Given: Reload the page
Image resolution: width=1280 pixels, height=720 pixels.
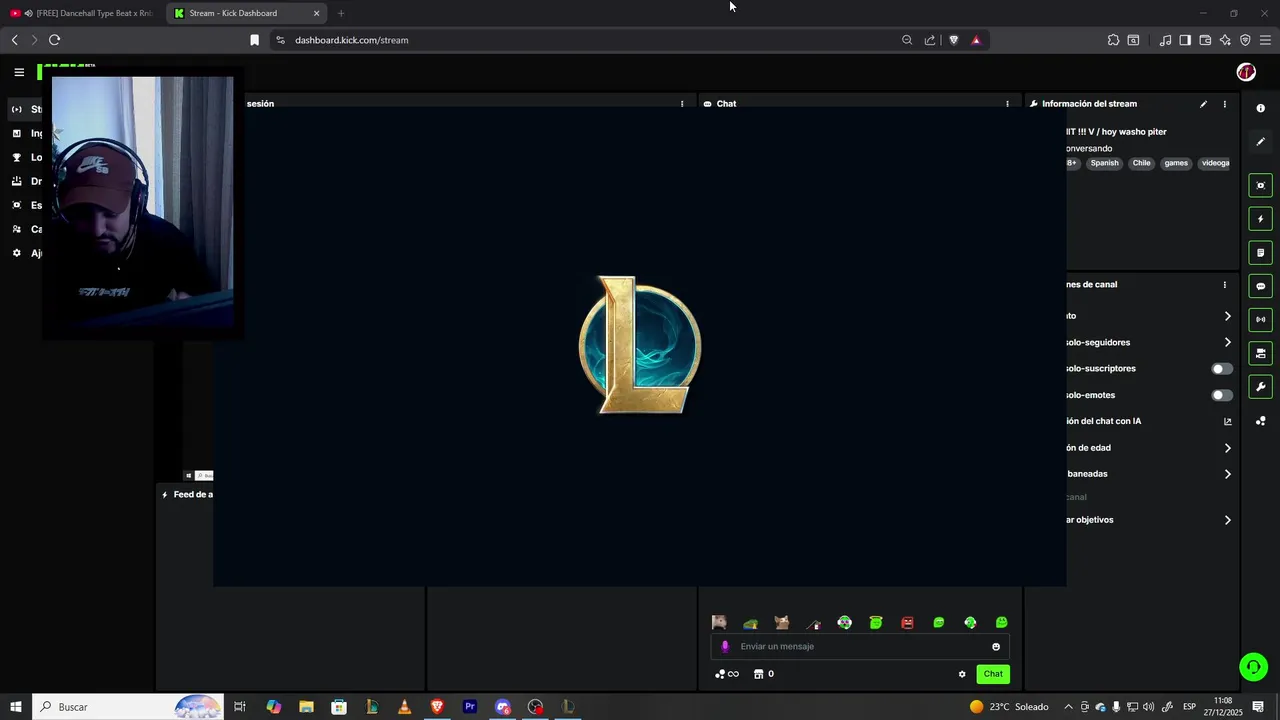Looking at the screenshot, I should tap(54, 40).
